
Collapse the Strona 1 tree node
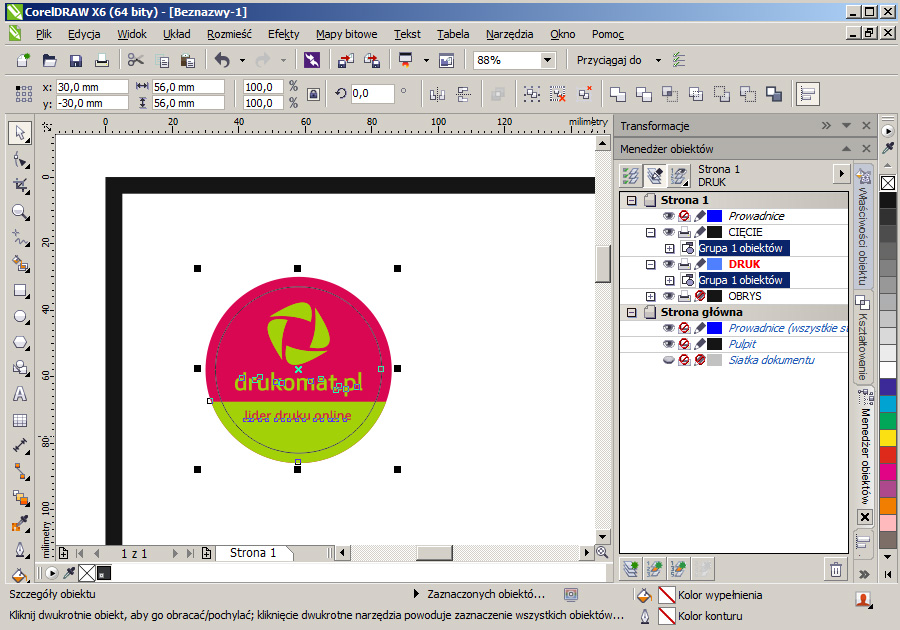pyautogui.click(x=632, y=200)
